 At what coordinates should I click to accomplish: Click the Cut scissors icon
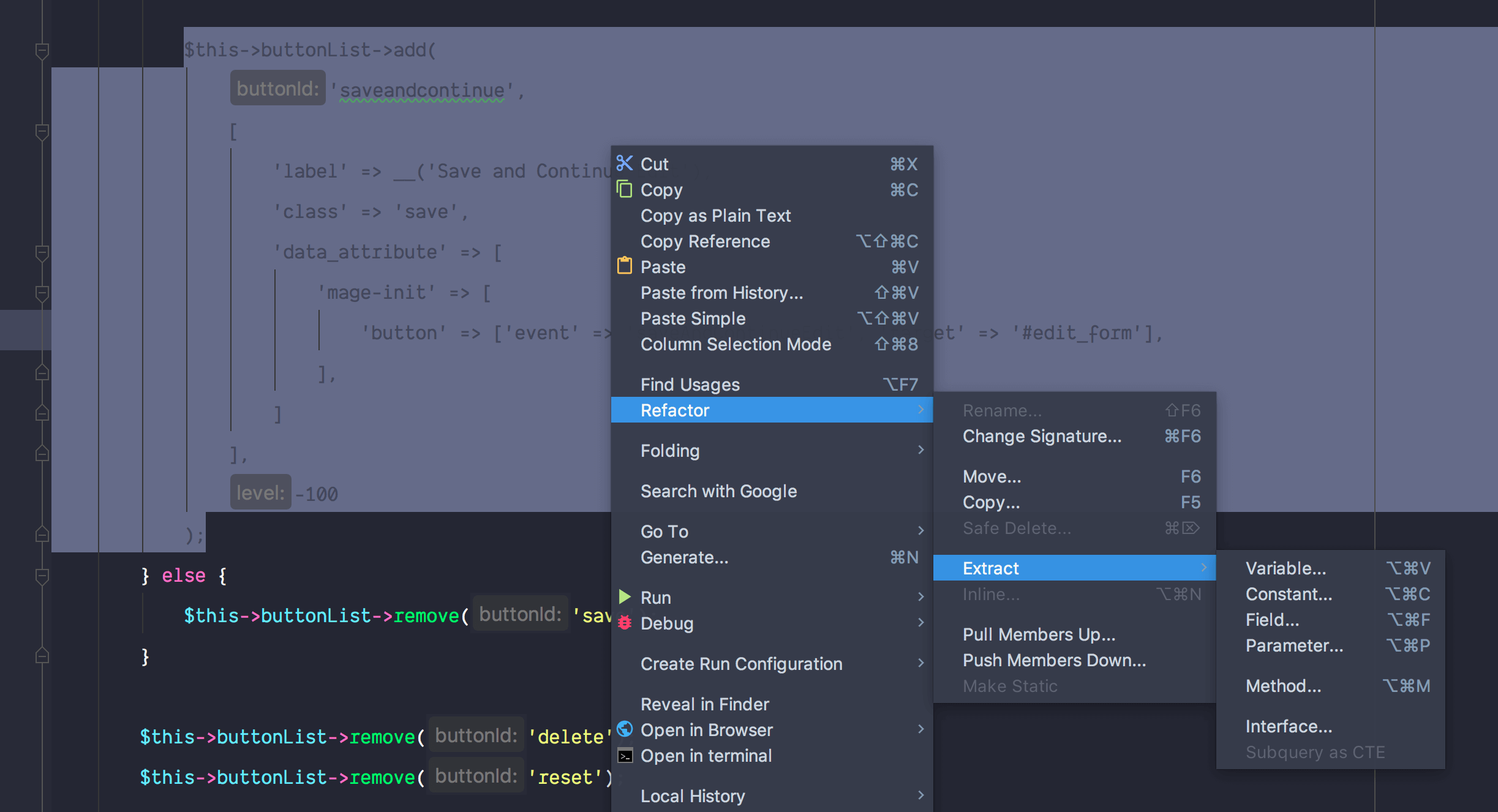click(x=624, y=164)
